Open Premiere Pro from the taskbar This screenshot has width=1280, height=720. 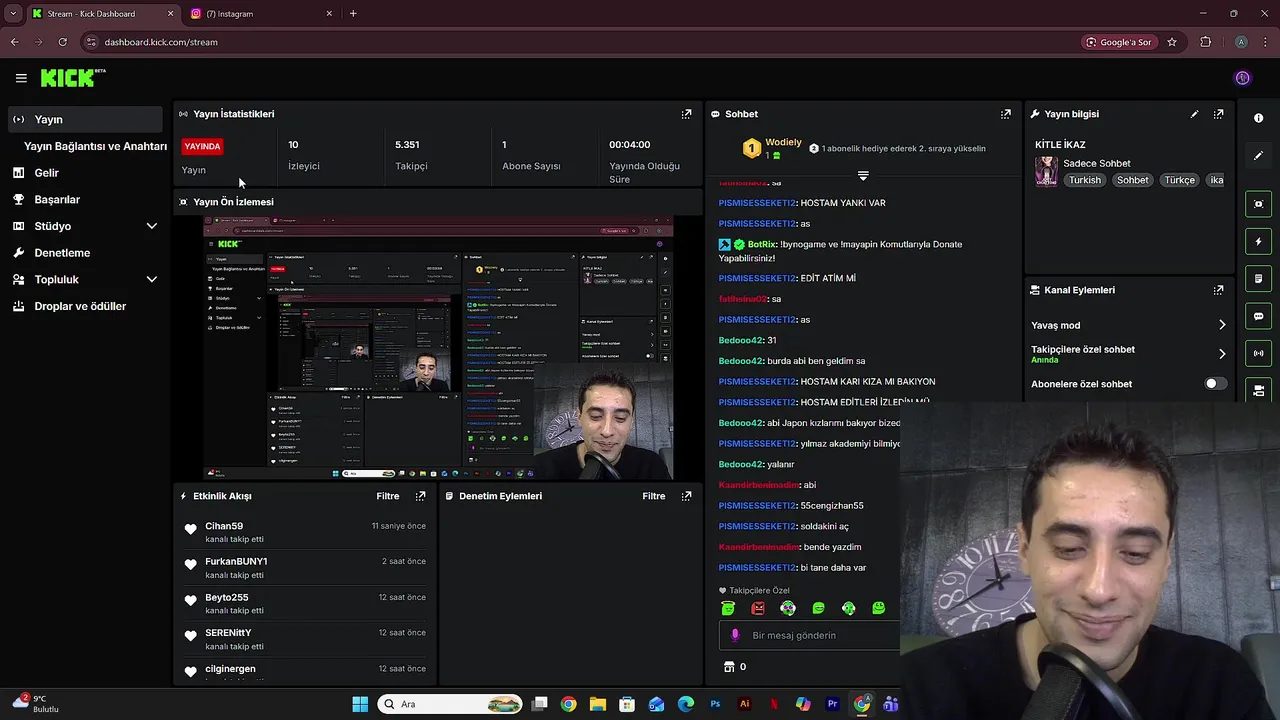pos(832,704)
